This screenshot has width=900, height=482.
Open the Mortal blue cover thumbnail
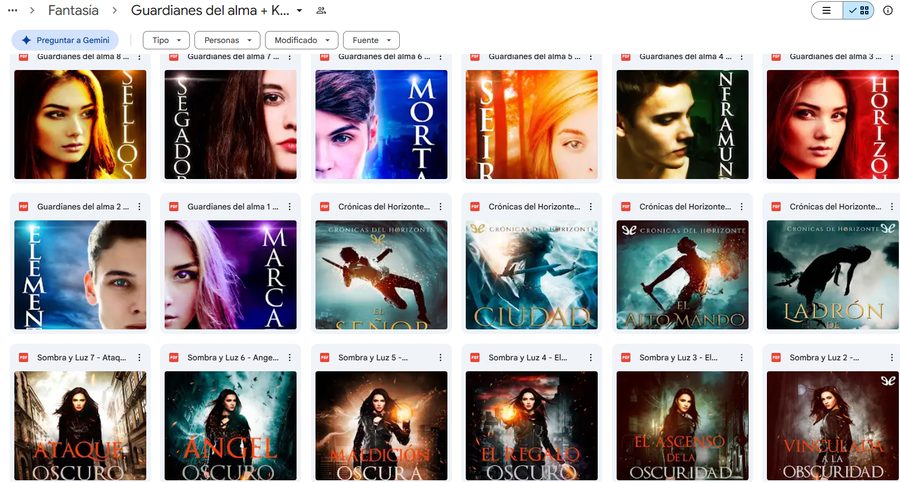click(x=381, y=125)
